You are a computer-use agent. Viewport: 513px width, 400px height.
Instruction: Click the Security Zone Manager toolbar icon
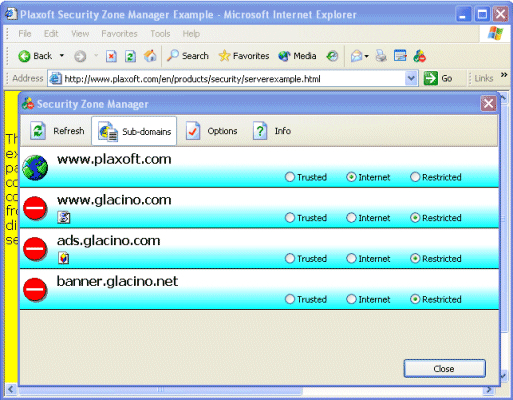pos(420,56)
